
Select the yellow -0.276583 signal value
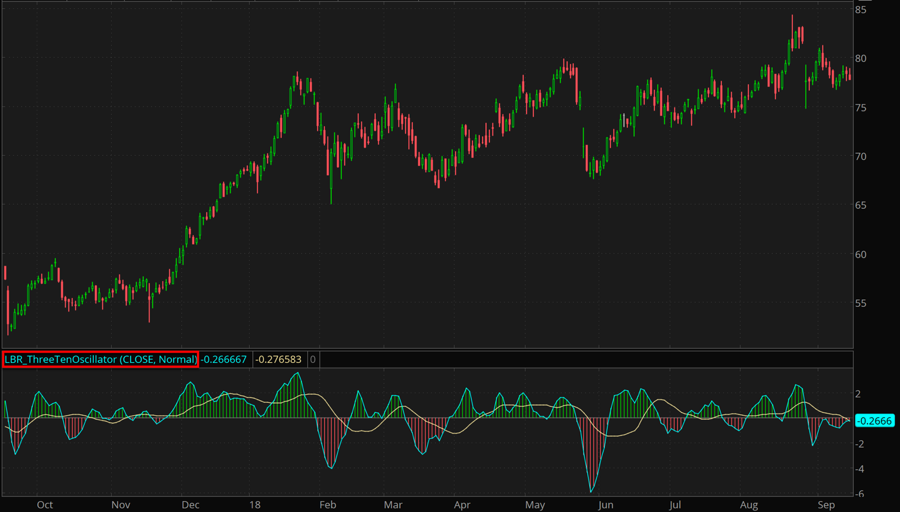(x=279, y=359)
